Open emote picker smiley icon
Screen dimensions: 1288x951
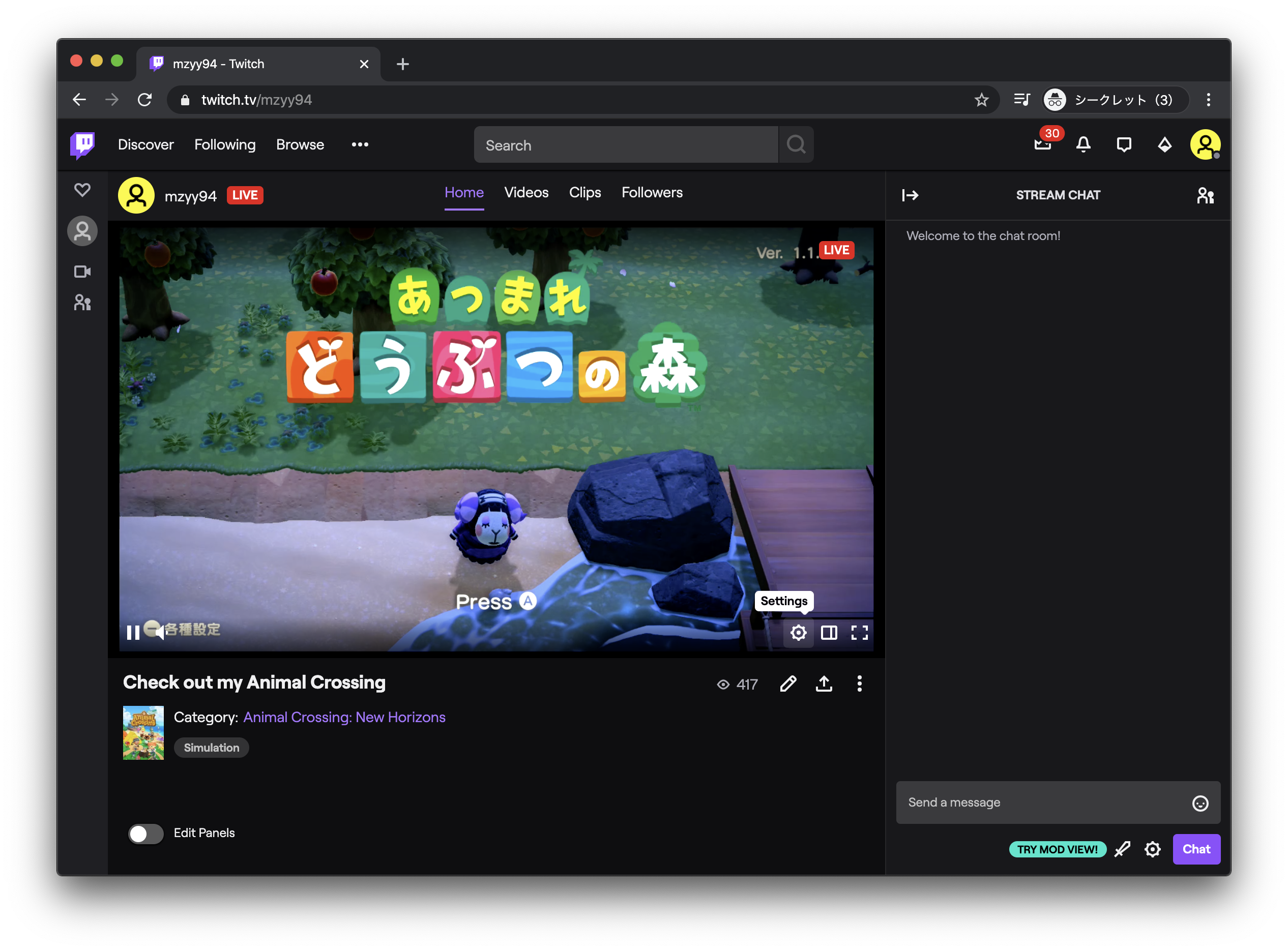pyautogui.click(x=1199, y=803)
